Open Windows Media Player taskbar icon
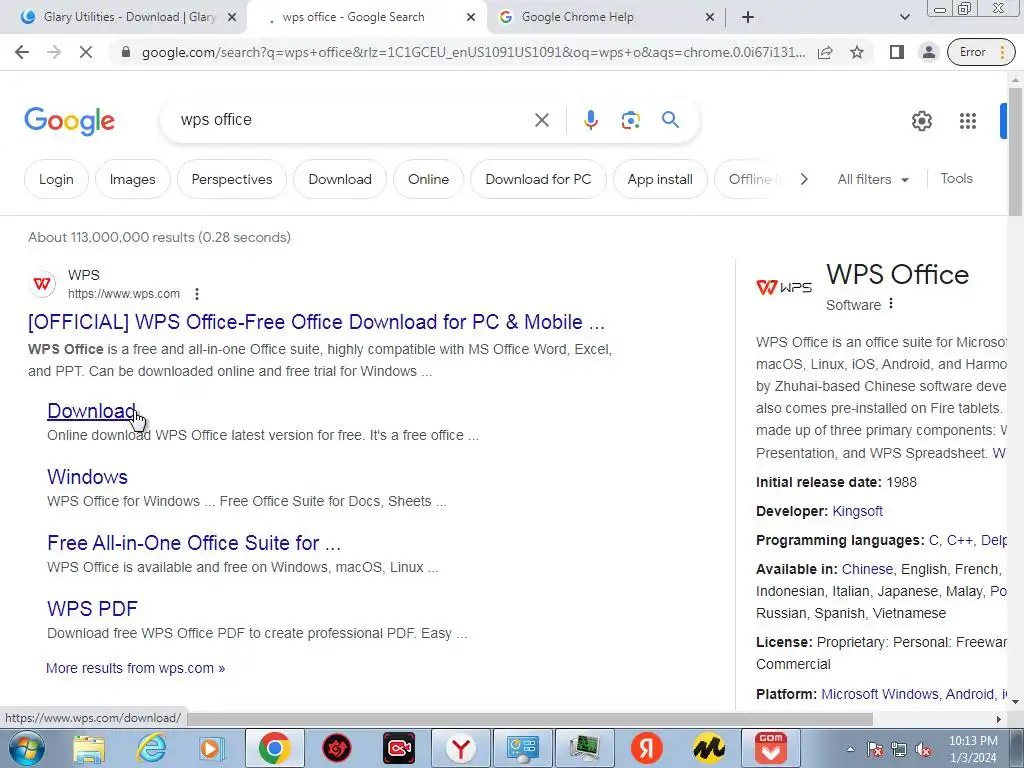The height and width of the screenshot is (768, 1024). point(212,748)
